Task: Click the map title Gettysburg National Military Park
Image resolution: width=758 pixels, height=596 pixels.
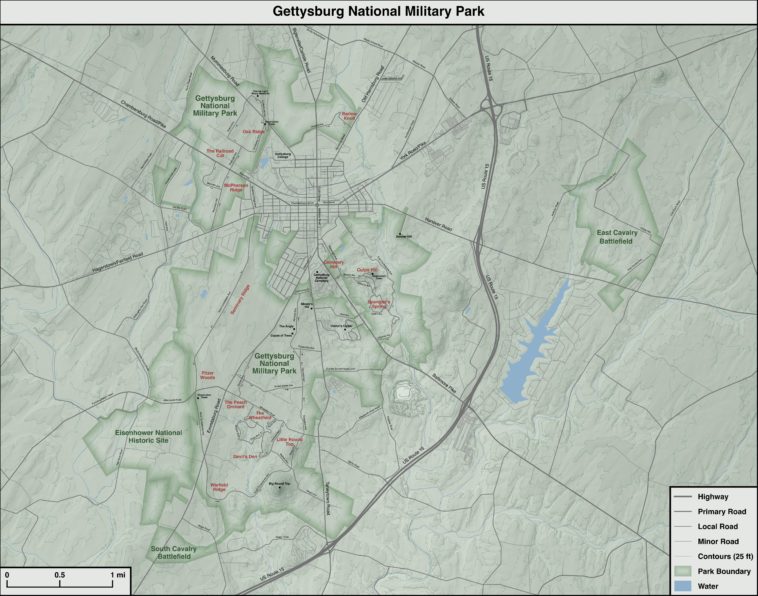Action: pyautogui.click(x=378, y=12)
